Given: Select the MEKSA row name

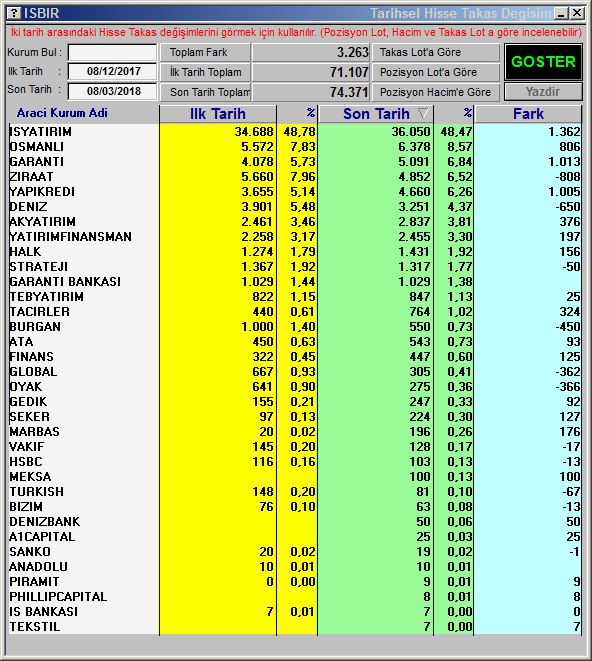Looking at the screenshot, I should (30, 477).
